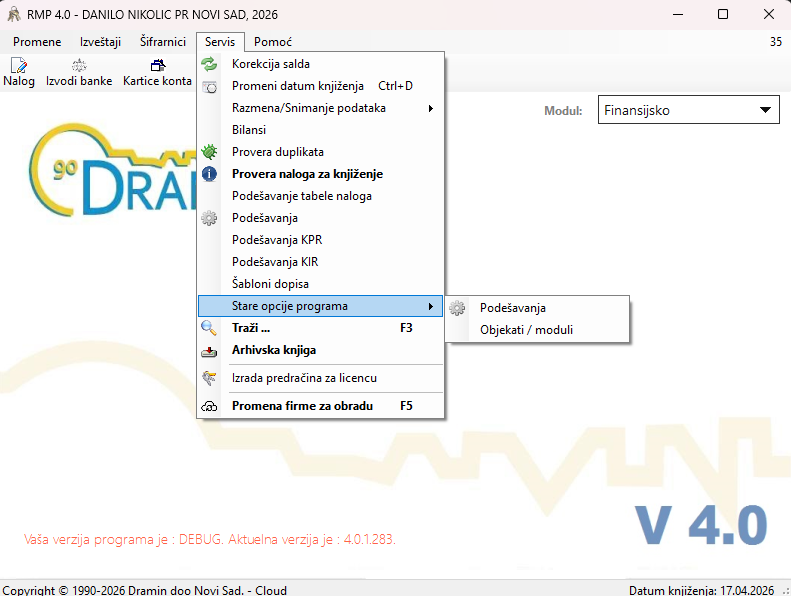Open Podešavanja KIR

320,262
